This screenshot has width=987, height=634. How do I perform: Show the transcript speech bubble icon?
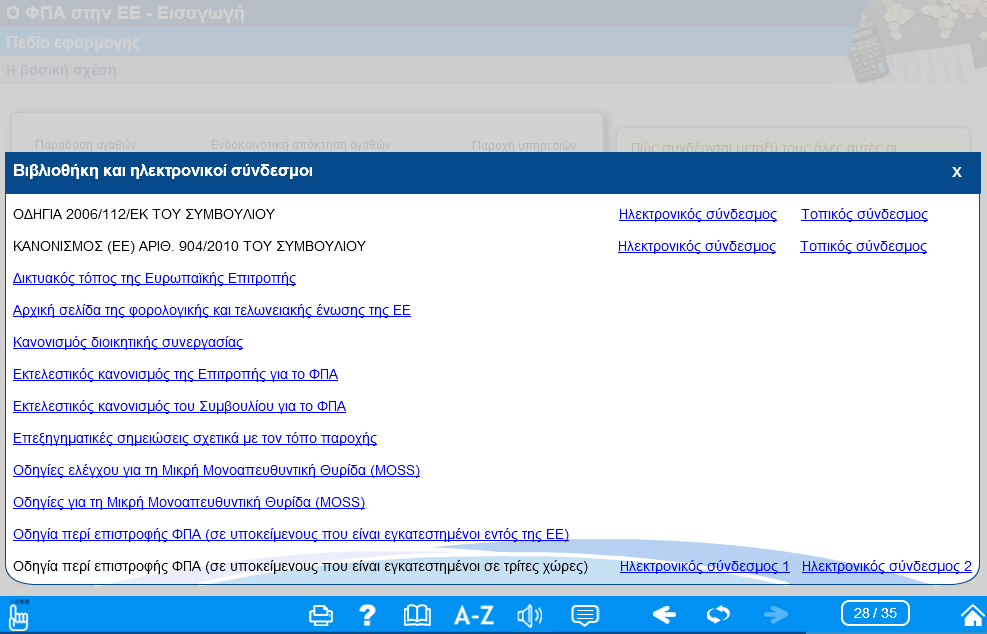click(585, 615)
